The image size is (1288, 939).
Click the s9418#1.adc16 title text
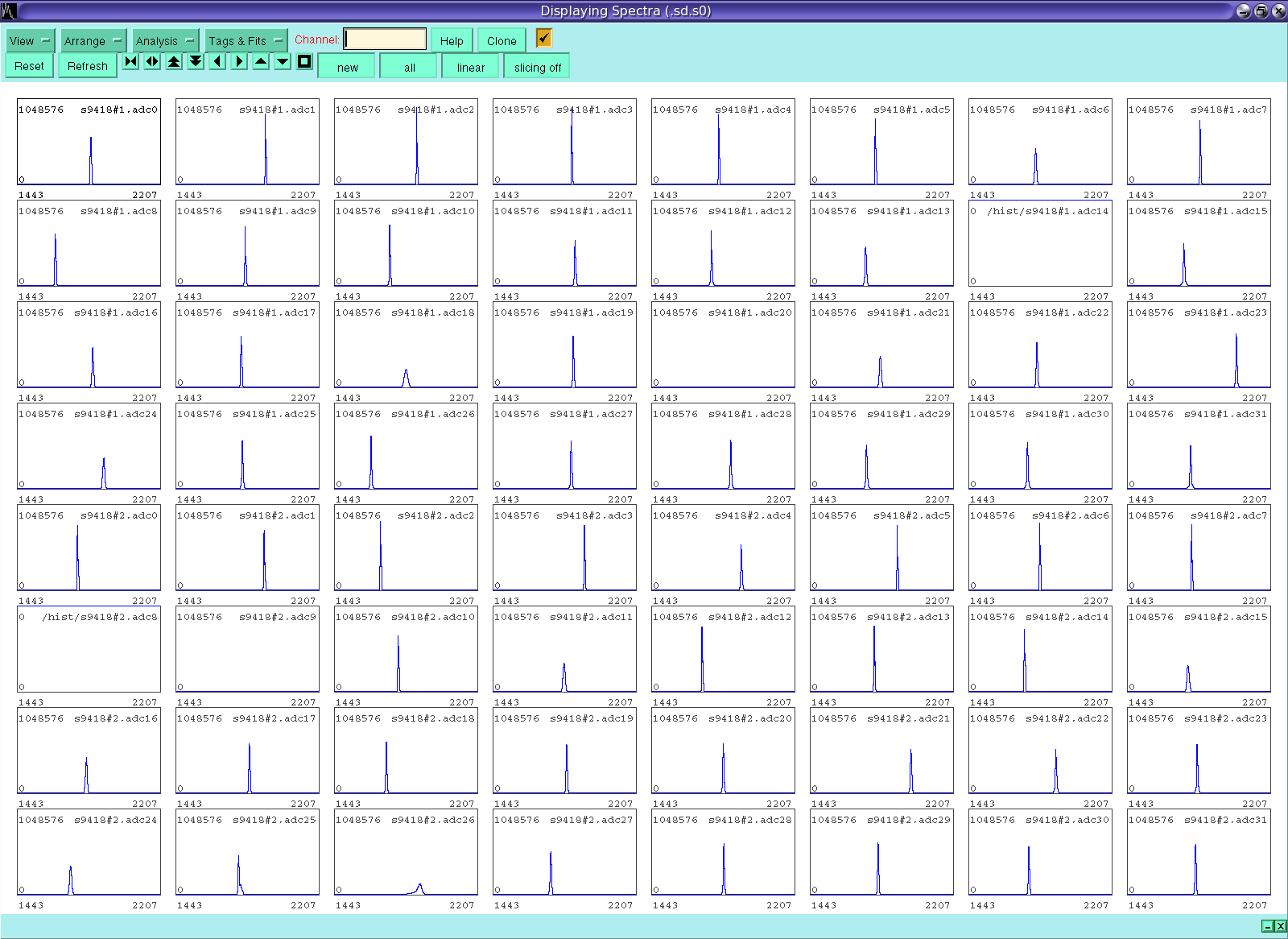click(116, 312)
